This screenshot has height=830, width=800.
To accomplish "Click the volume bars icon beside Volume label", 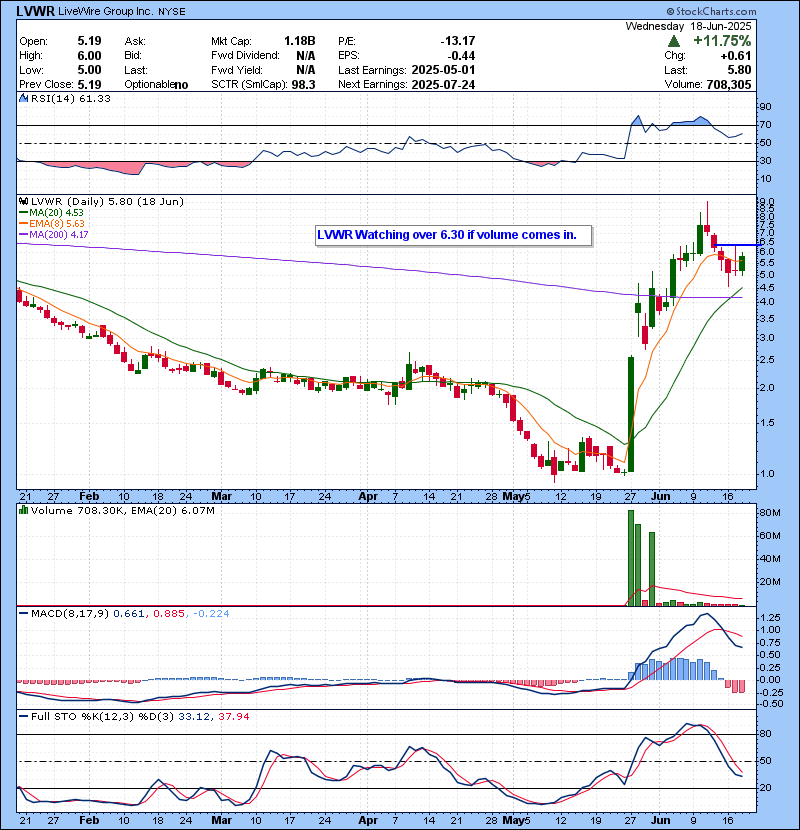I will coord(23,510).
